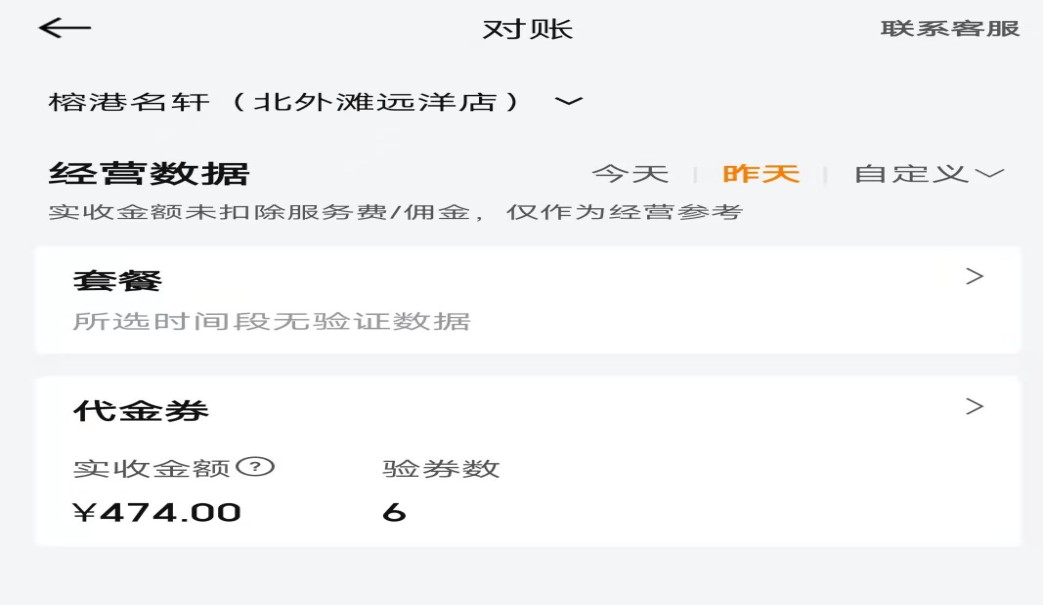This screenshot has width=1043, height=605.
Task: Click the voucher count number 6
Action: click(394, 513)
